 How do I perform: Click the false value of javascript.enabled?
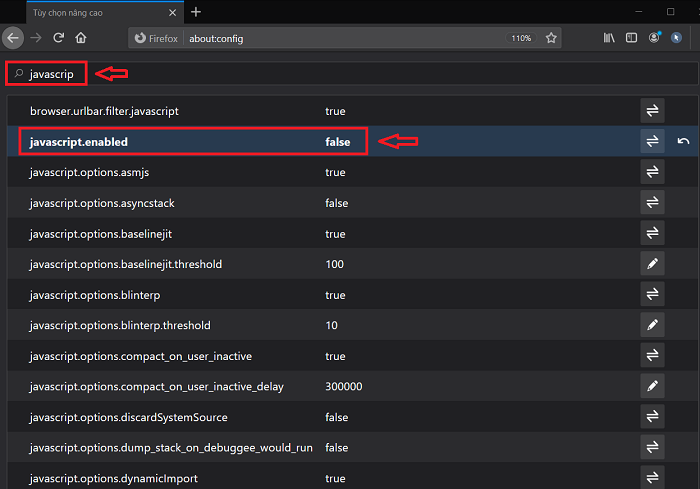(338, 142)
